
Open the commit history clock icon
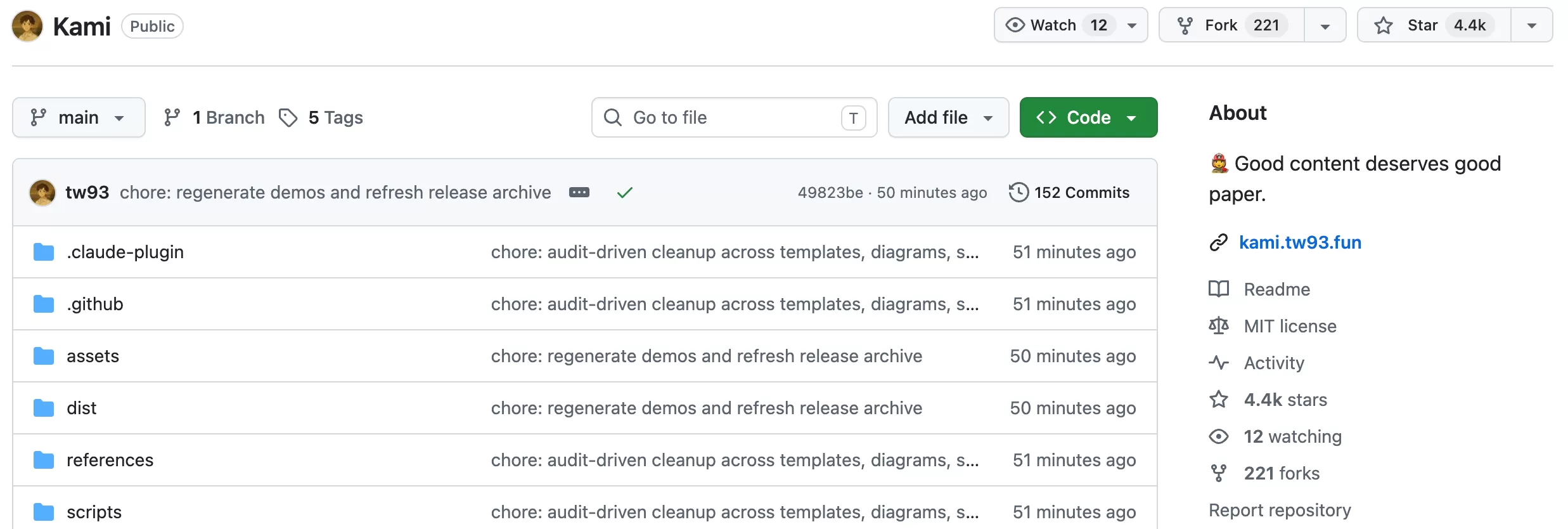coord(1019,192)
